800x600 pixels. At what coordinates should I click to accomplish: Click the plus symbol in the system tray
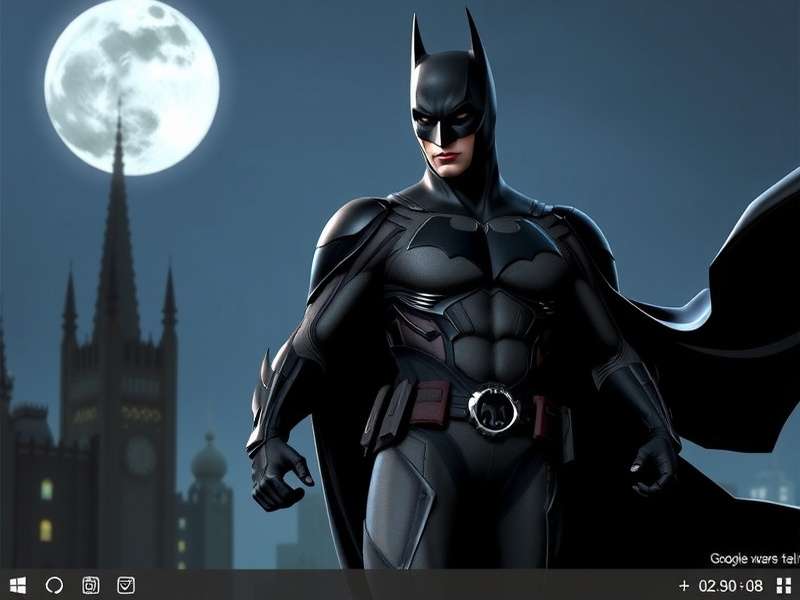click(684, 583)
